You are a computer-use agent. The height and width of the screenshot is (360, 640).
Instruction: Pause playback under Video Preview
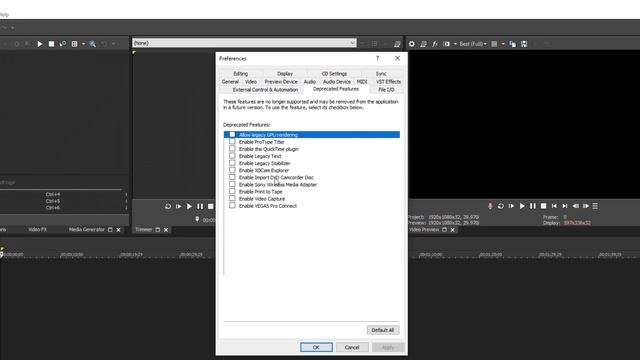[533, 206]
